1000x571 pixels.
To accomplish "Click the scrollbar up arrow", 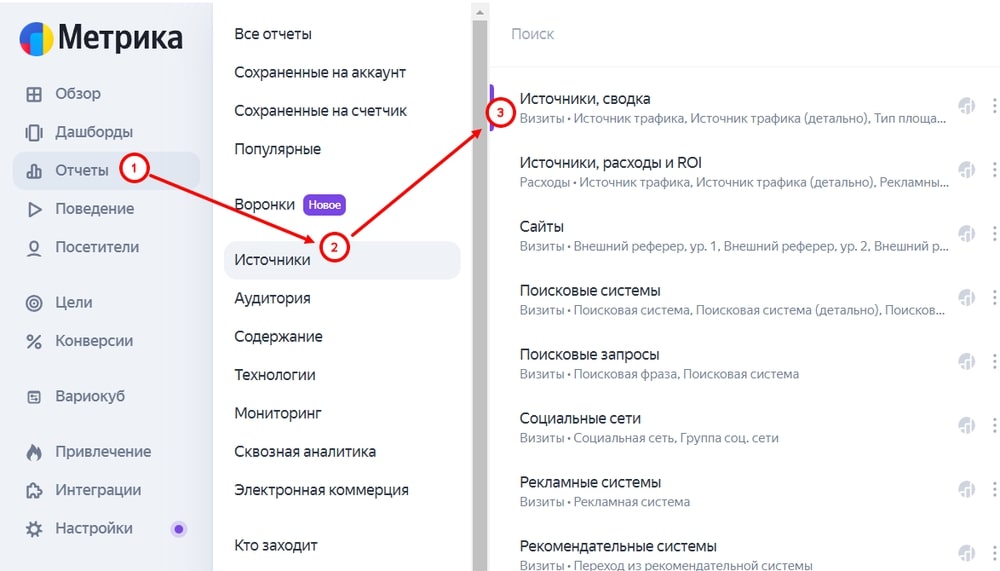I will click(x=480, y=11).
